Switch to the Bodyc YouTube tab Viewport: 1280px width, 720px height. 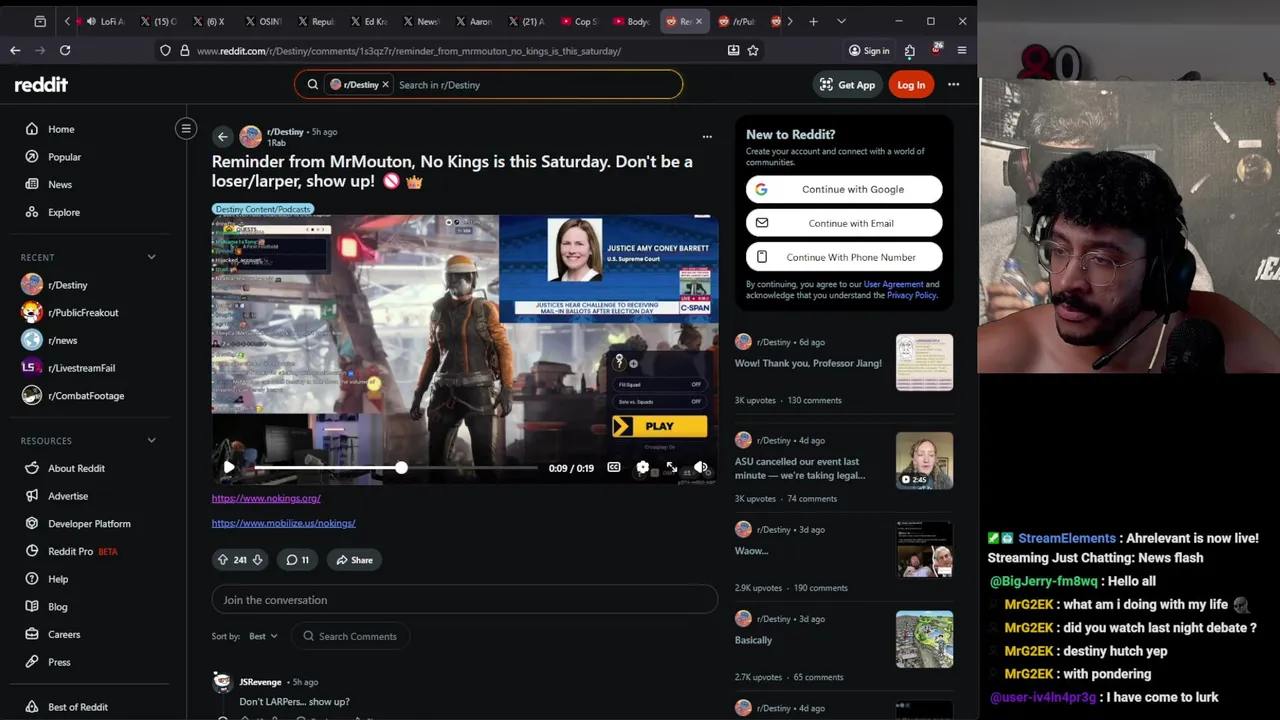tap(632, 21)
